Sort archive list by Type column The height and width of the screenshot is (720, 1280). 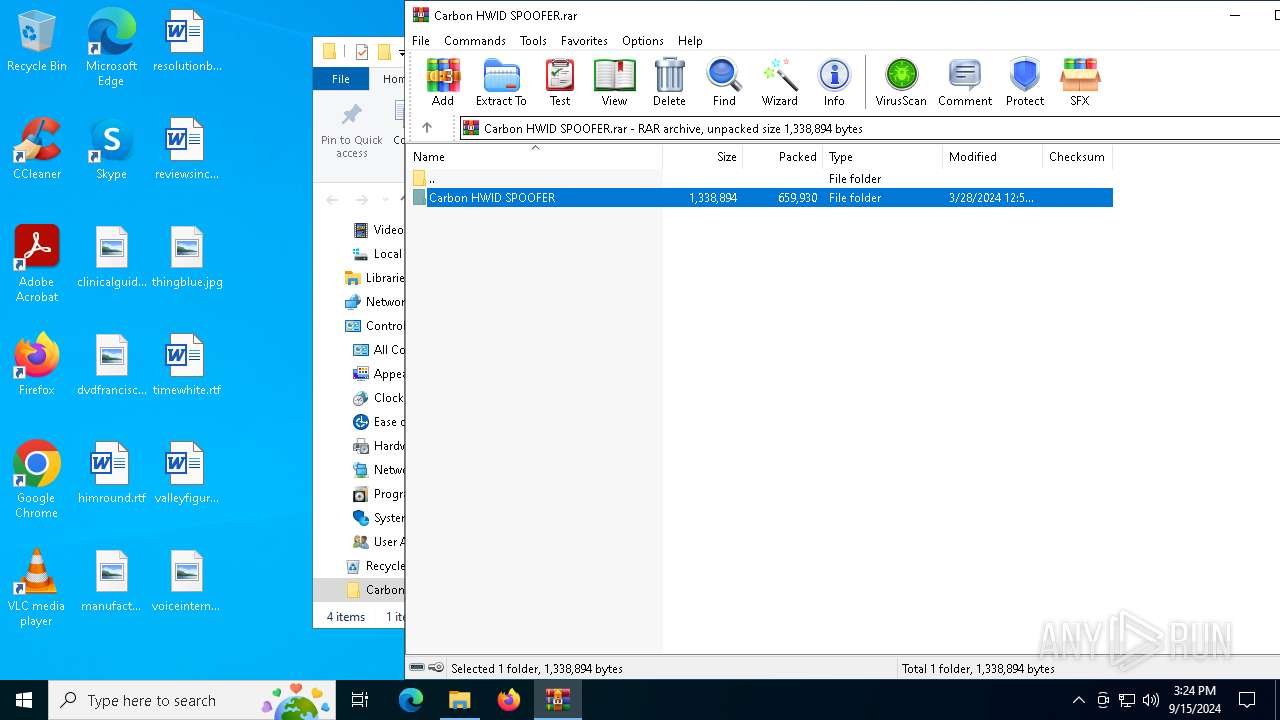[883, 157]
